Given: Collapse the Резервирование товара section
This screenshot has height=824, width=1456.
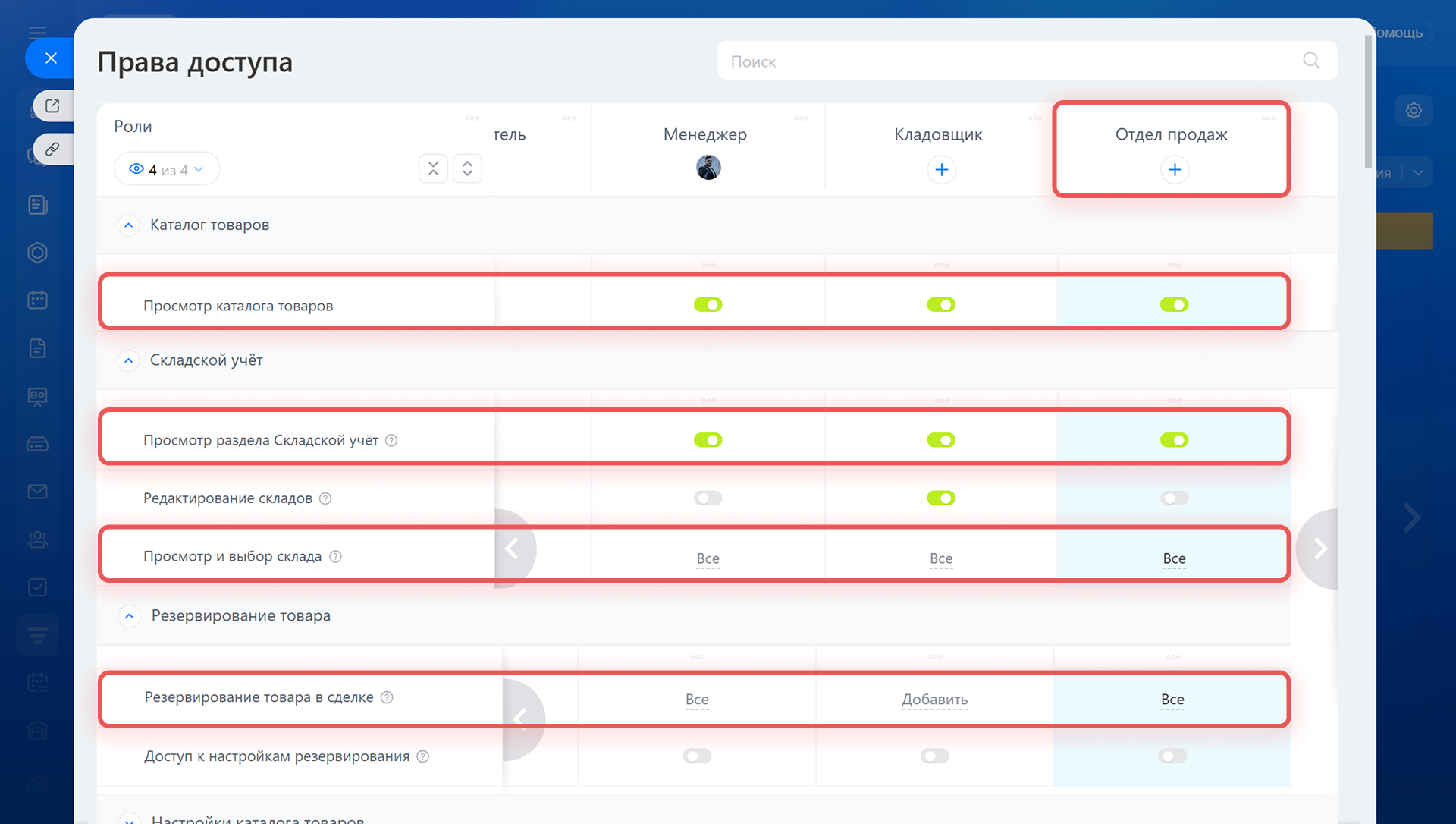Looking at the screenshot, I should tap(130, 616).
